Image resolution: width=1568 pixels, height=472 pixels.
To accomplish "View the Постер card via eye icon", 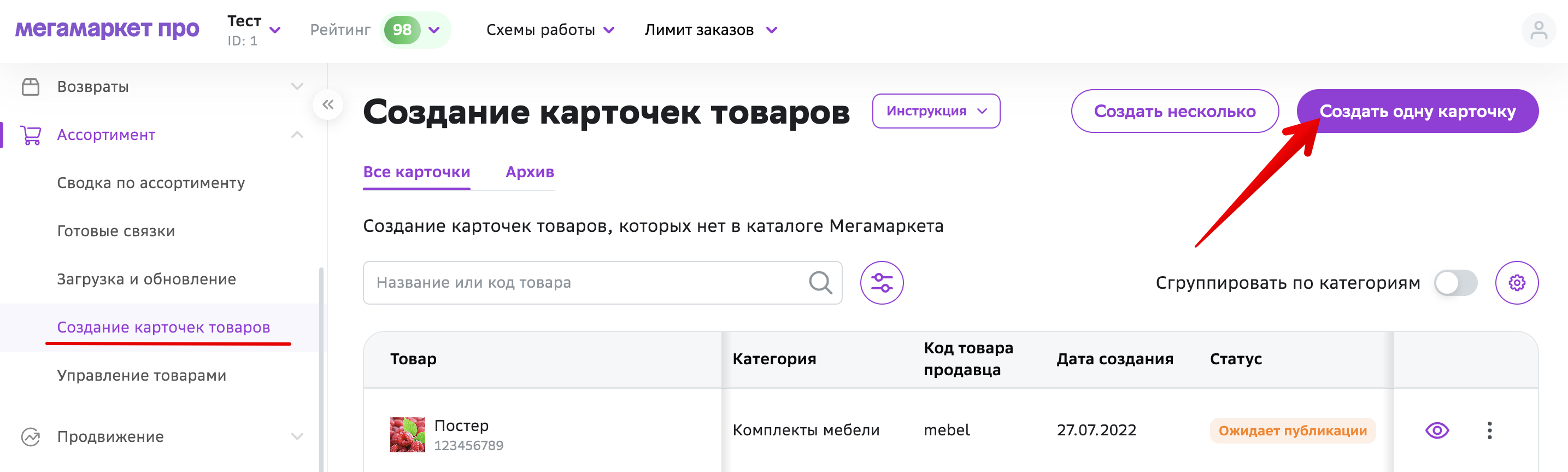I will click(x=1437, y=430).
